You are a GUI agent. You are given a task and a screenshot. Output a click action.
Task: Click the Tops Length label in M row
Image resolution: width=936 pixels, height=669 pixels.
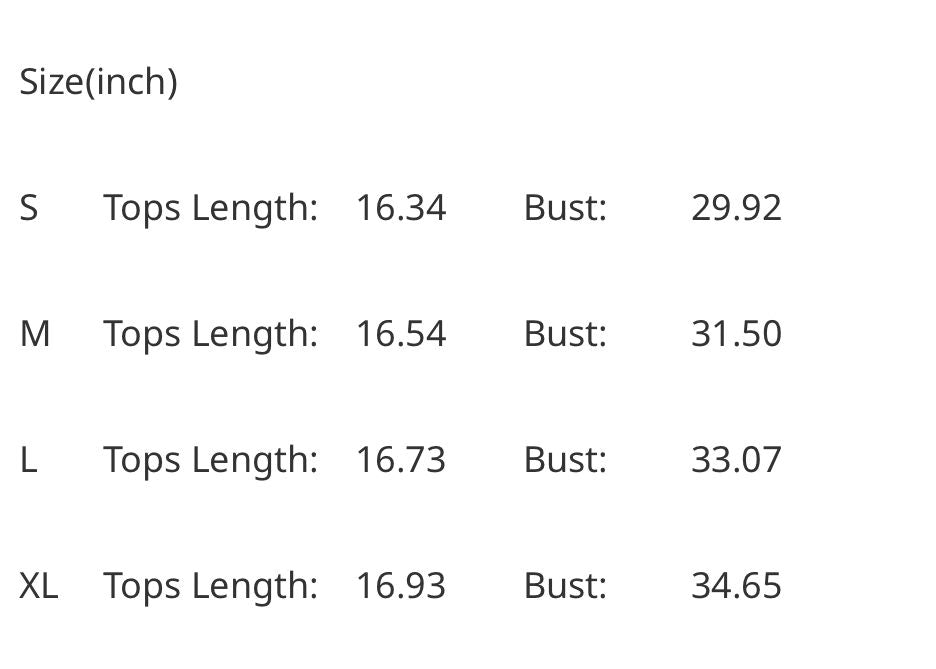point(210,334)
